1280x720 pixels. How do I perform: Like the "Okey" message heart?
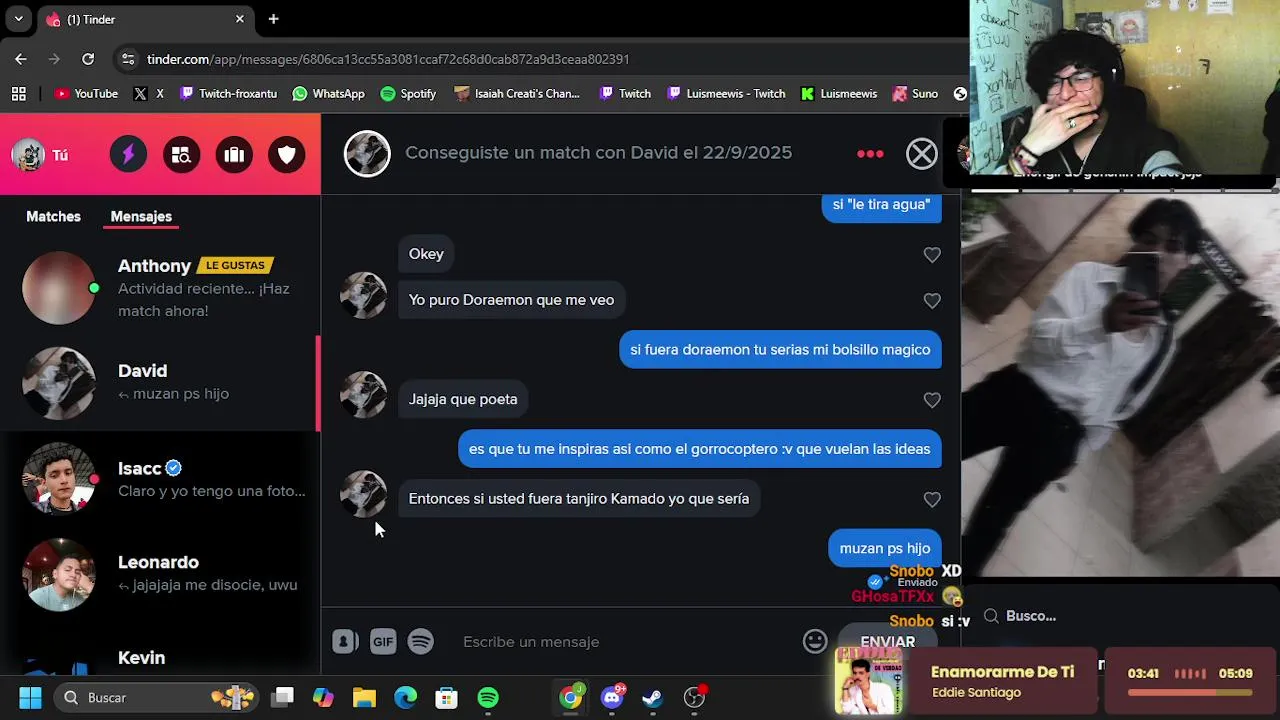[x=932, y=255]
